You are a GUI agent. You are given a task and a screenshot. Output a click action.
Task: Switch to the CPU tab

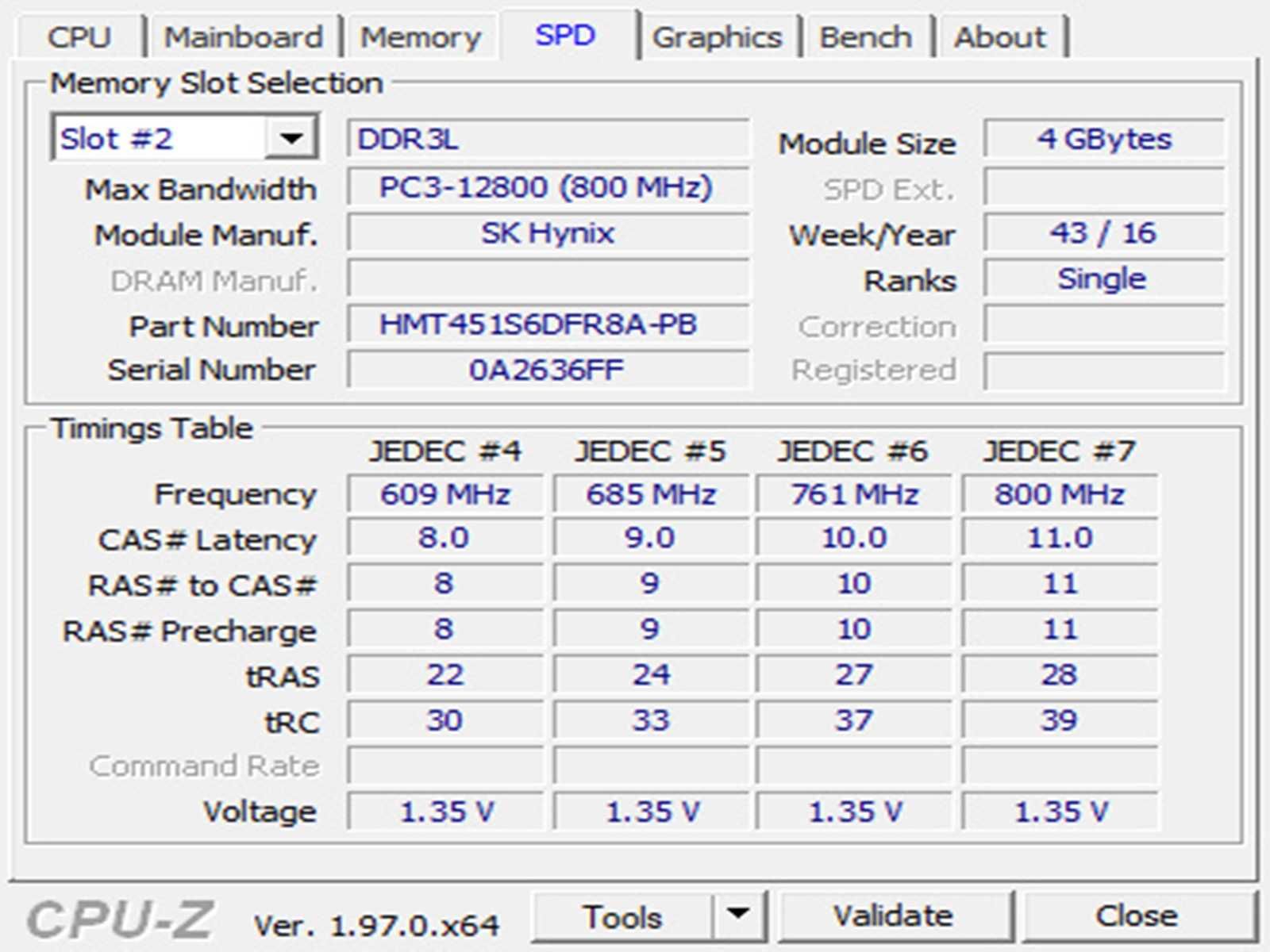(79, 37)
